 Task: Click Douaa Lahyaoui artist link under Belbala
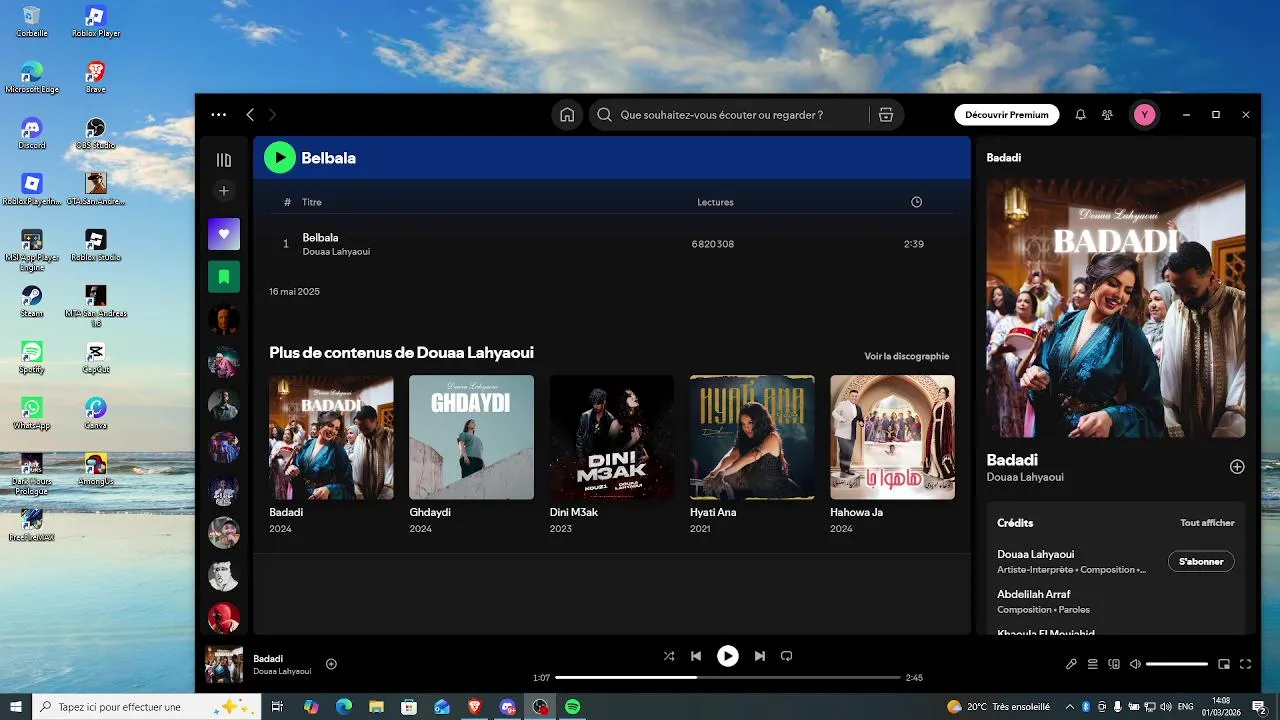(336, 252)
